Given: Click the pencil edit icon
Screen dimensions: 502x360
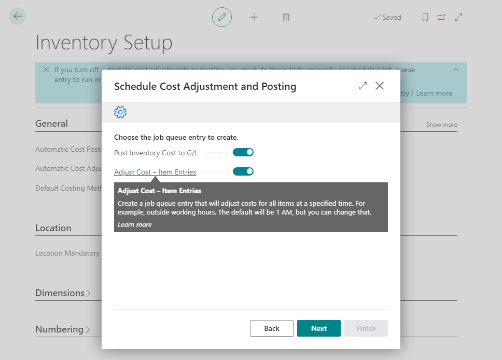Looking at the screenshot, I should click(222, 17).
